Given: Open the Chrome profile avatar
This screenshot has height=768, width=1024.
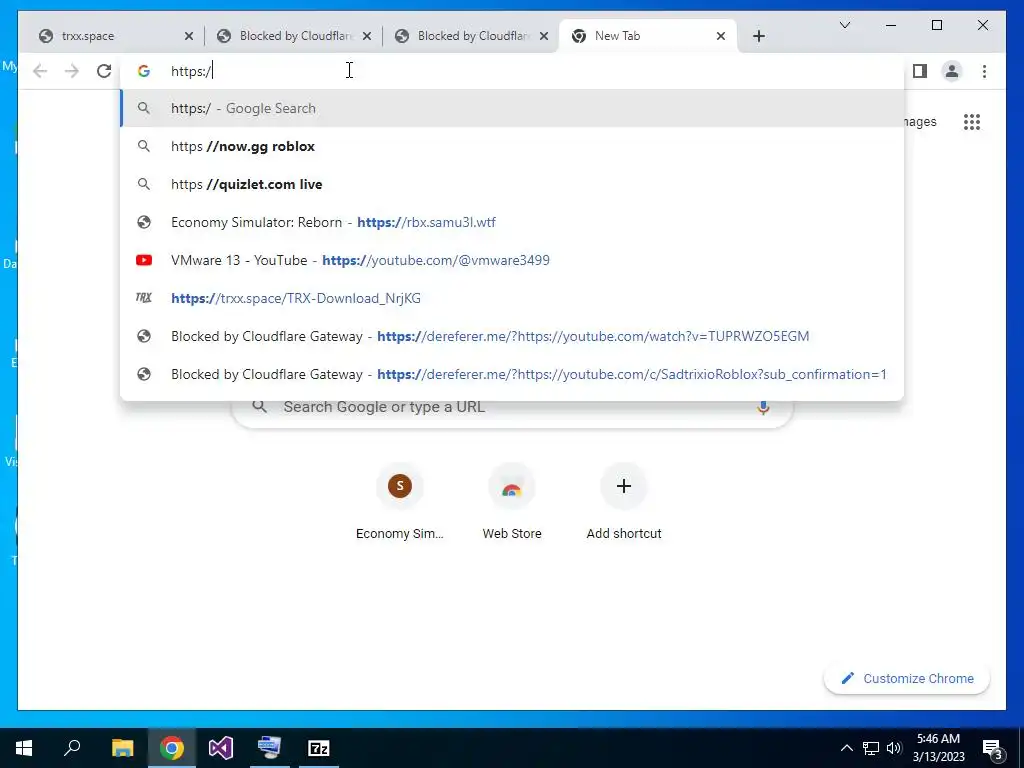Looking at the screenshot, I should 952,71.
